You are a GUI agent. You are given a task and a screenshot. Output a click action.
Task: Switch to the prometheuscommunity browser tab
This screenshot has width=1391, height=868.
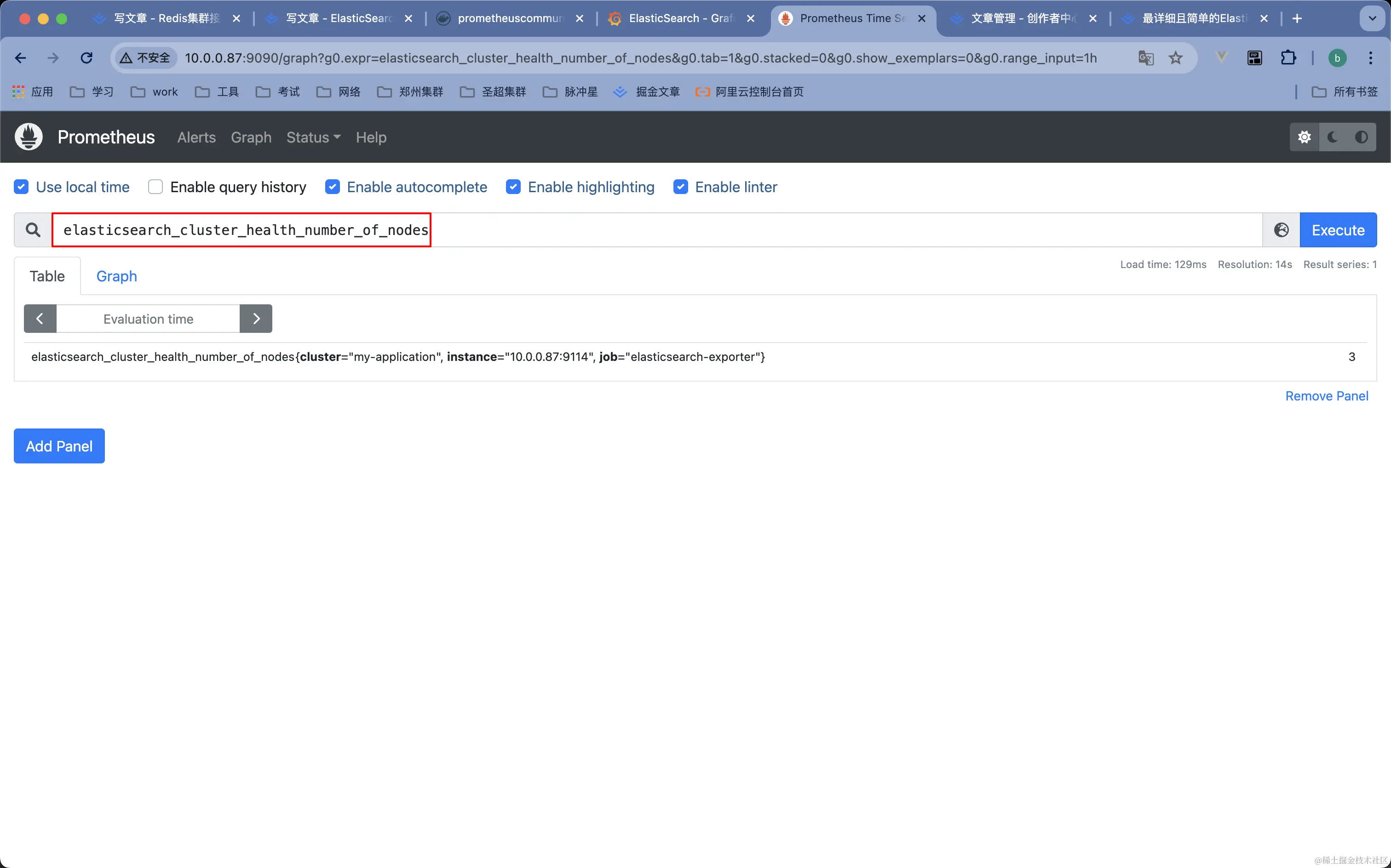[x=511, y=18]
